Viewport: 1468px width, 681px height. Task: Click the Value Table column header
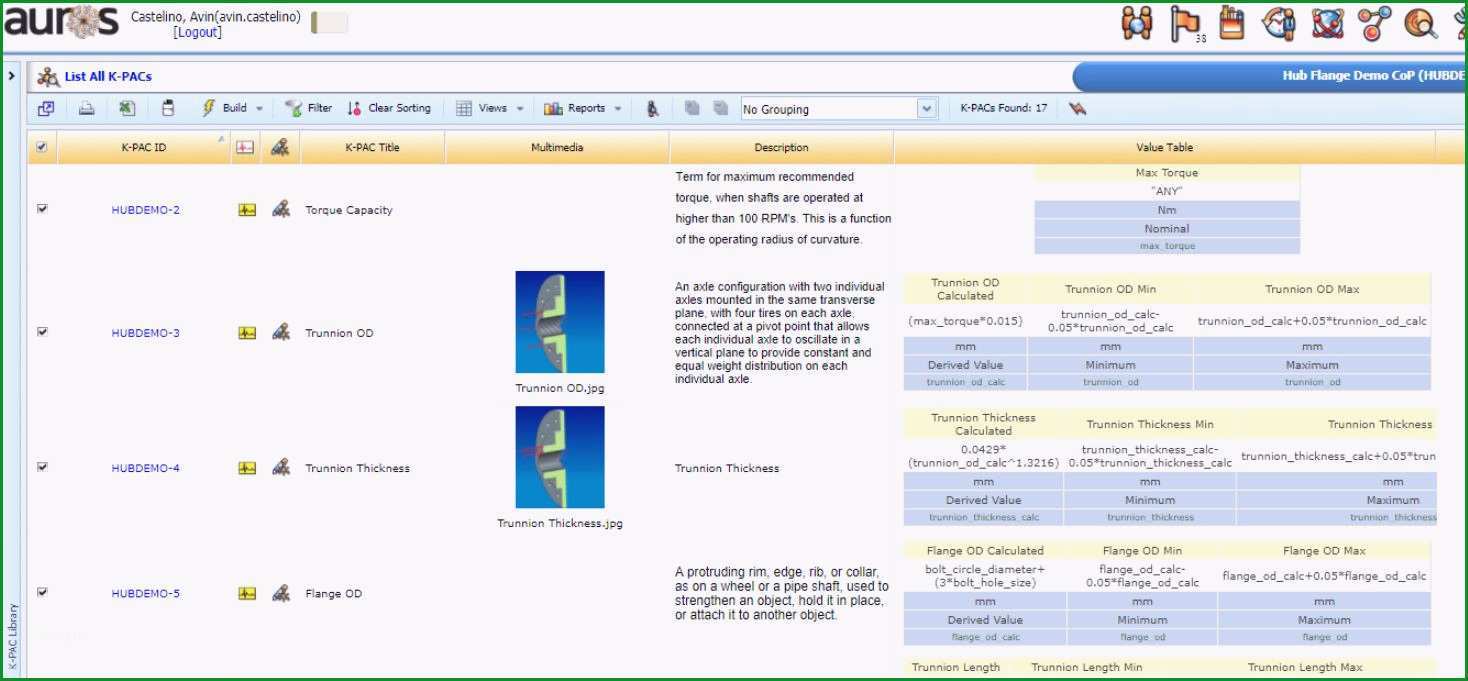point(1164,147)
